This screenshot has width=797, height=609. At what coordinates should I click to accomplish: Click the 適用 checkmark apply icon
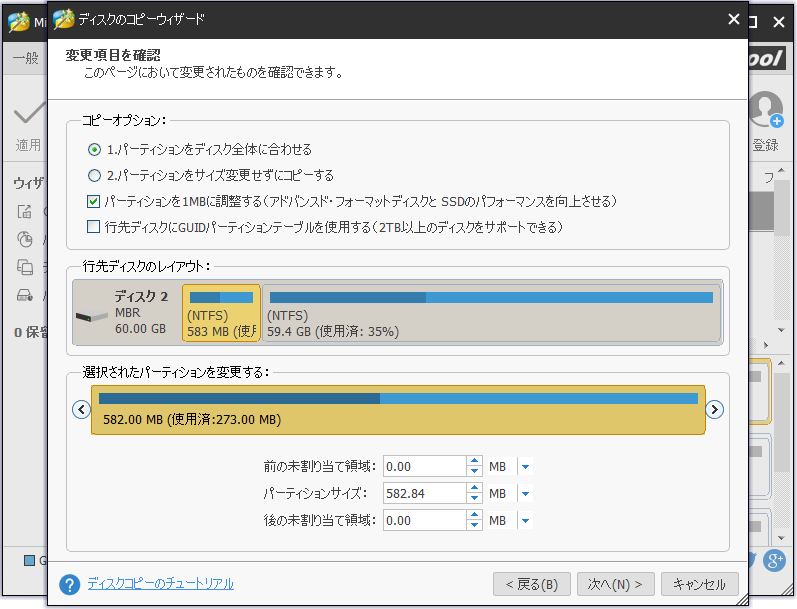click(x=28, y=113)
